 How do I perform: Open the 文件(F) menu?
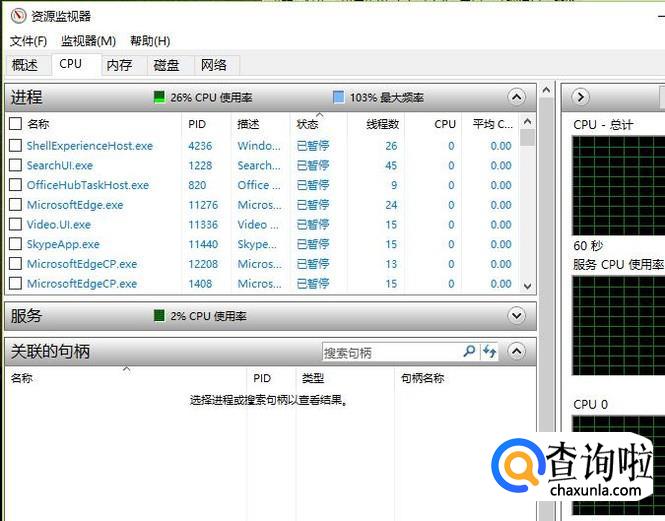[28, 41]
